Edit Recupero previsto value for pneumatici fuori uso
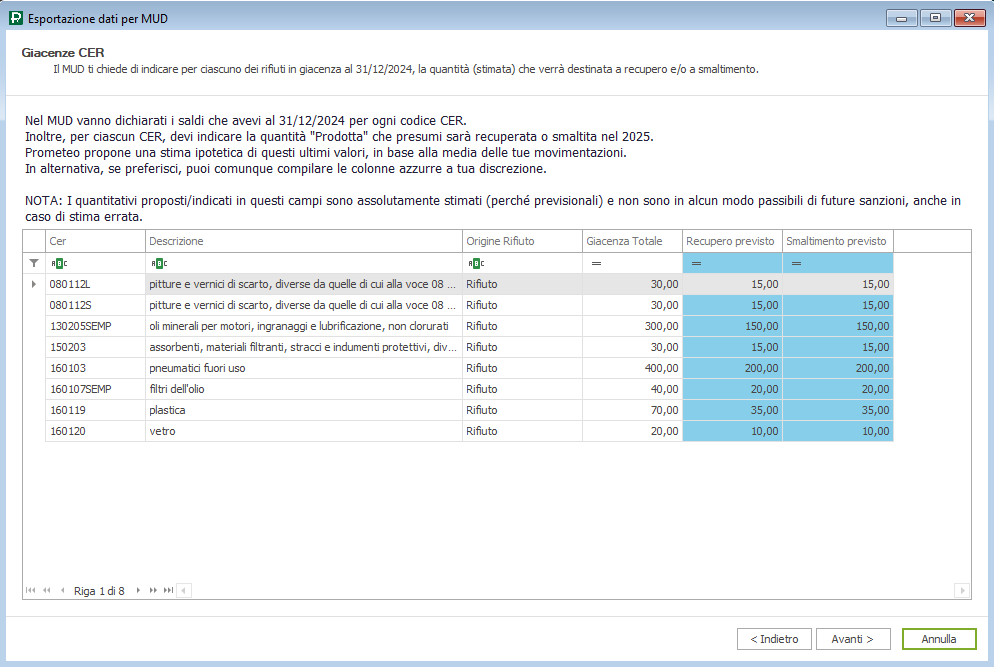 (732, 368)
